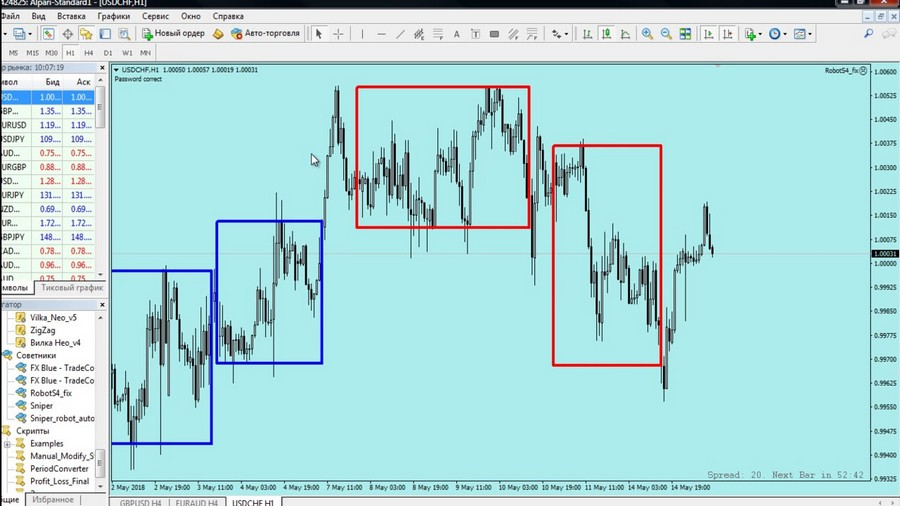Screen dimensions: 900x506
Task: Click the Zoom Out magnifier icon
Action: pos(665,34)
